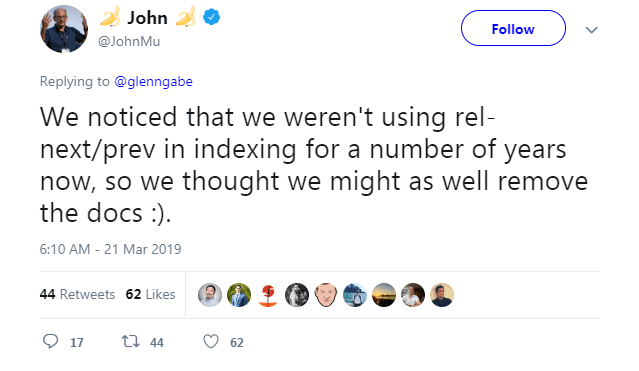The width and height of the screenshot is (639, 371).
Task: Click the blue verified badge
Action: (212, 17)
